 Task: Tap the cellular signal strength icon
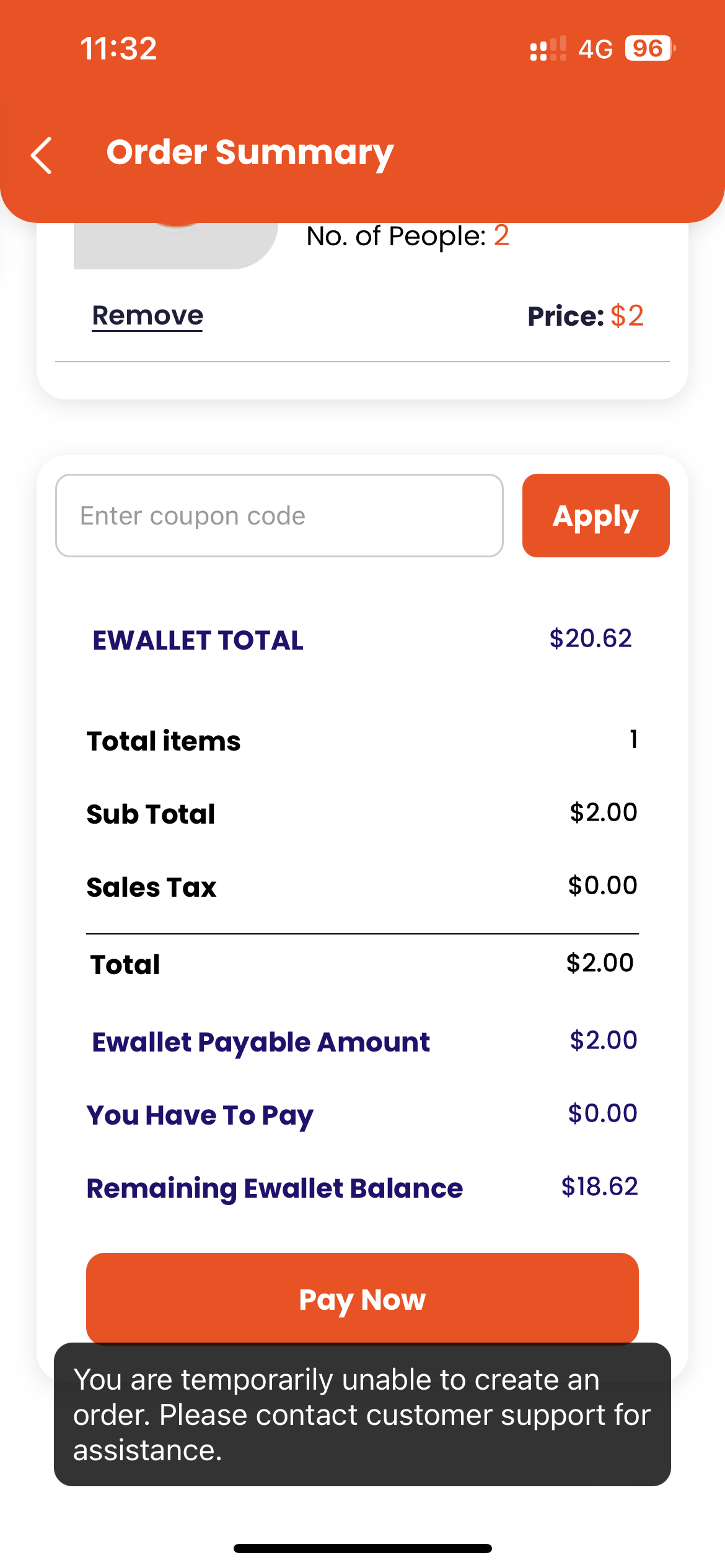click(548, 48)
